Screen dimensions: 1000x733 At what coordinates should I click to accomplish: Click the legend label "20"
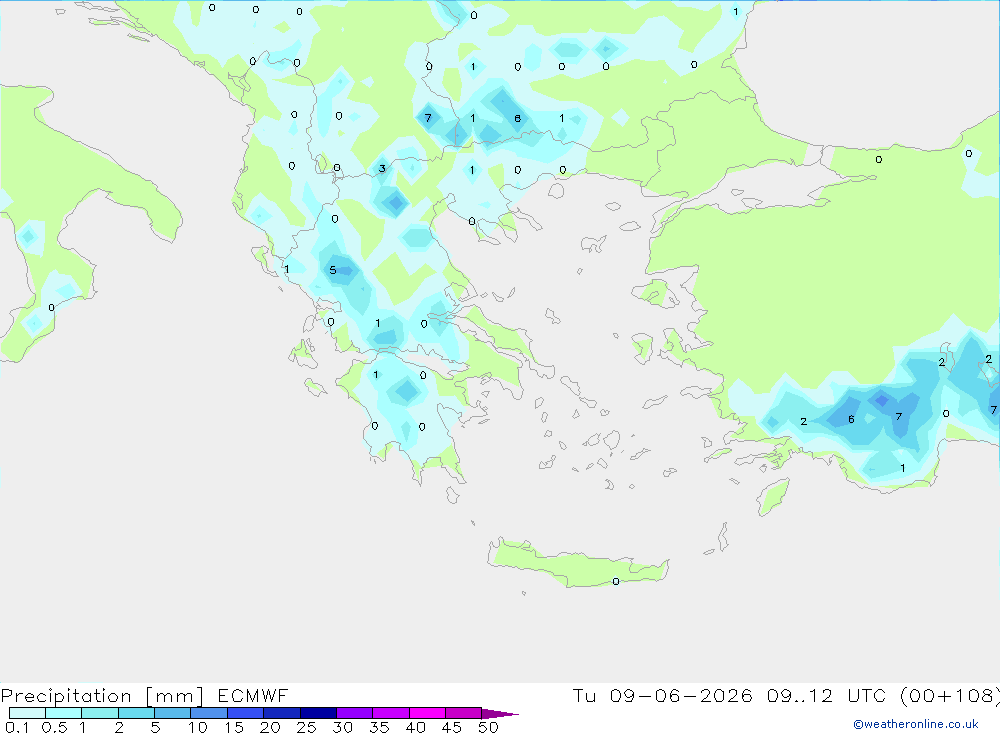[x=270, y=727]
